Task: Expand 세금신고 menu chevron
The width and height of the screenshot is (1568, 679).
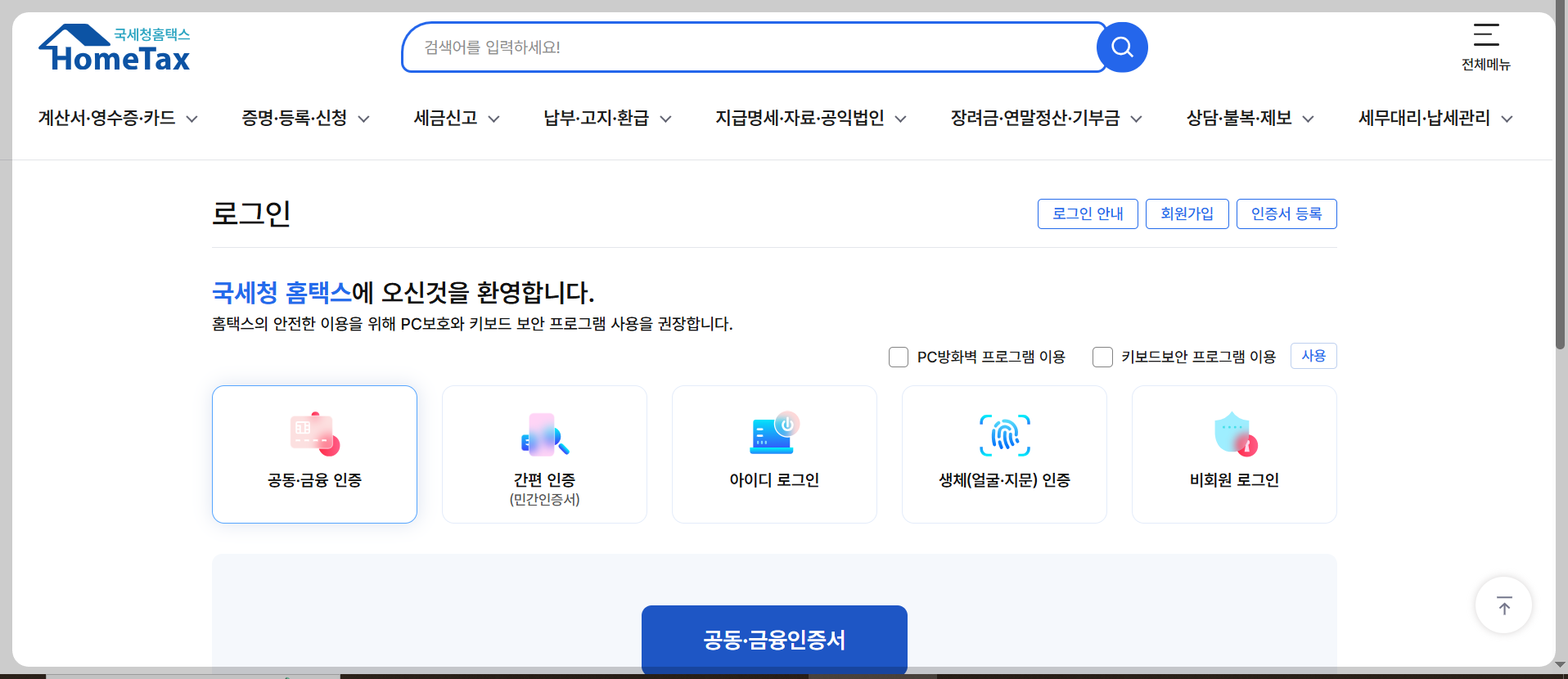Action: 494,119
